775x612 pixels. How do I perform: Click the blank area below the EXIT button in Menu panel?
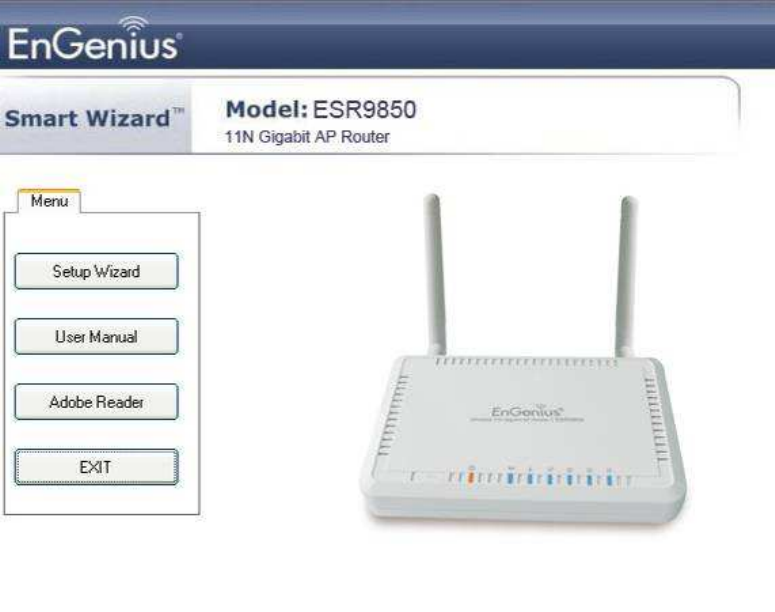[x=101, y=499]
